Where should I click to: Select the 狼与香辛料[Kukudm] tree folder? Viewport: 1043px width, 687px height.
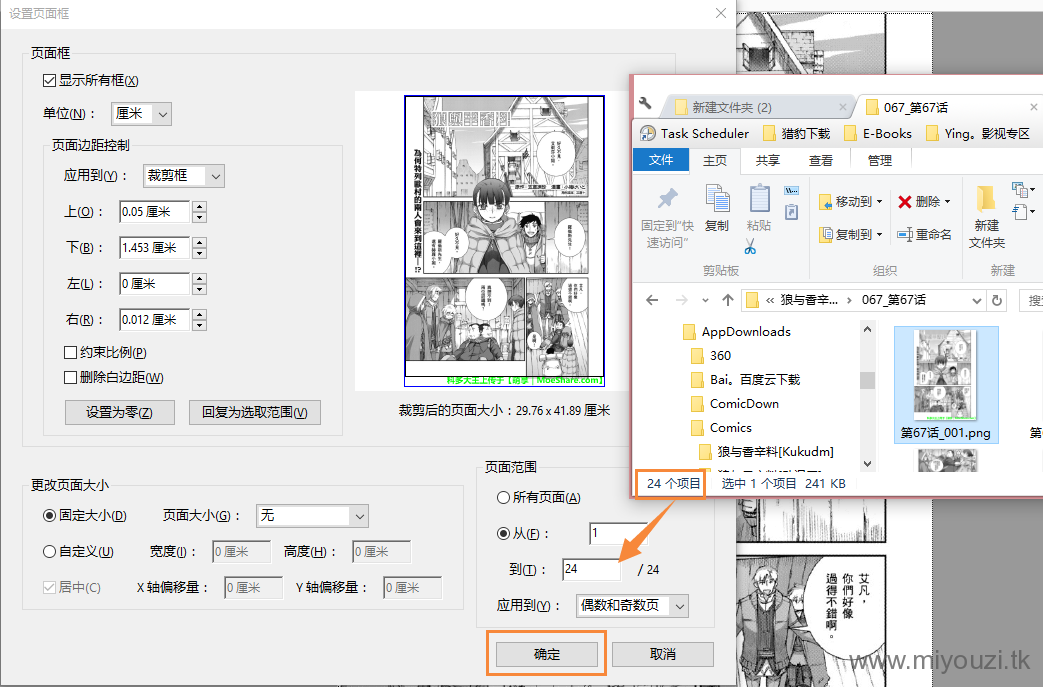tap(767, 452)
